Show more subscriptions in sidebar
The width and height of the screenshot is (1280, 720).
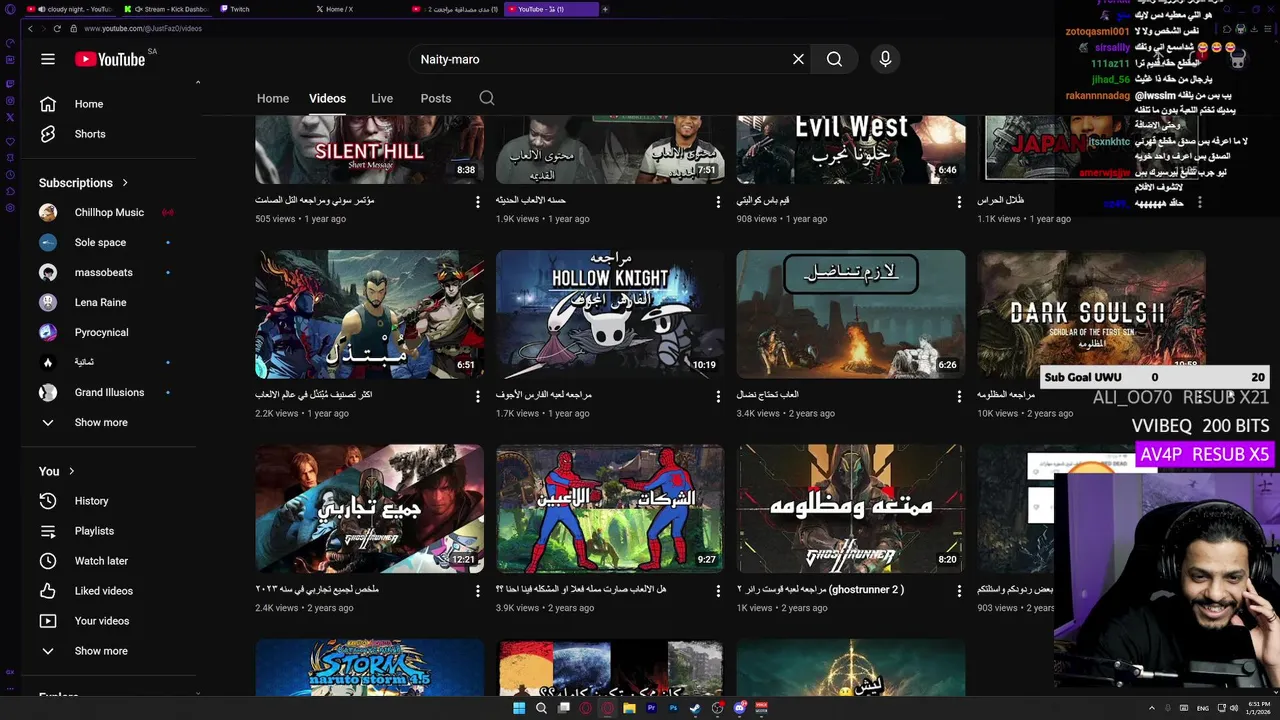pyautogui.click(x=110, y=422)
